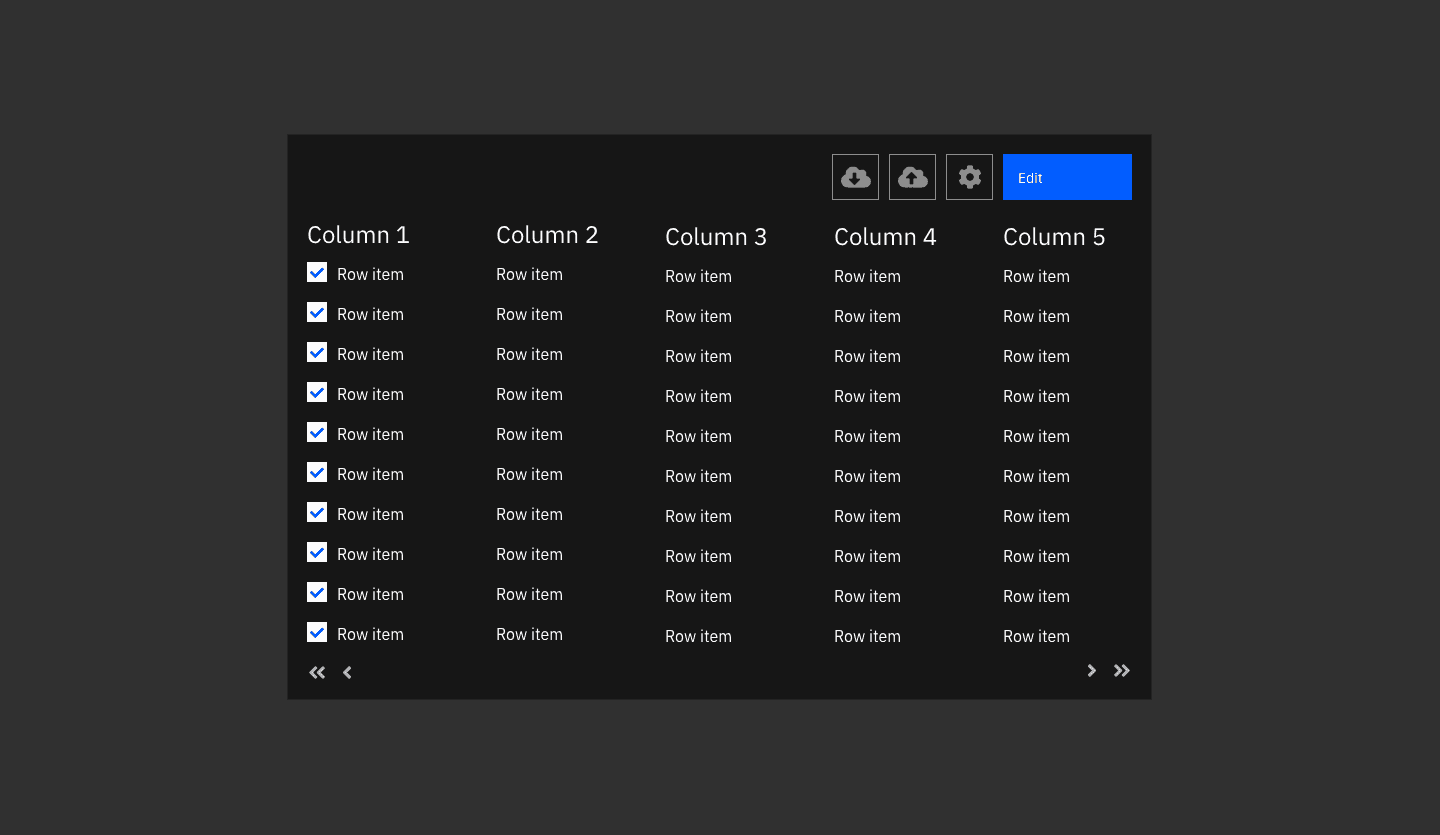Go to next page with right chevron
Image resolution: width=1440 pixels, height=835 pixels.
pyautogui.click(x=1092, y=671)
